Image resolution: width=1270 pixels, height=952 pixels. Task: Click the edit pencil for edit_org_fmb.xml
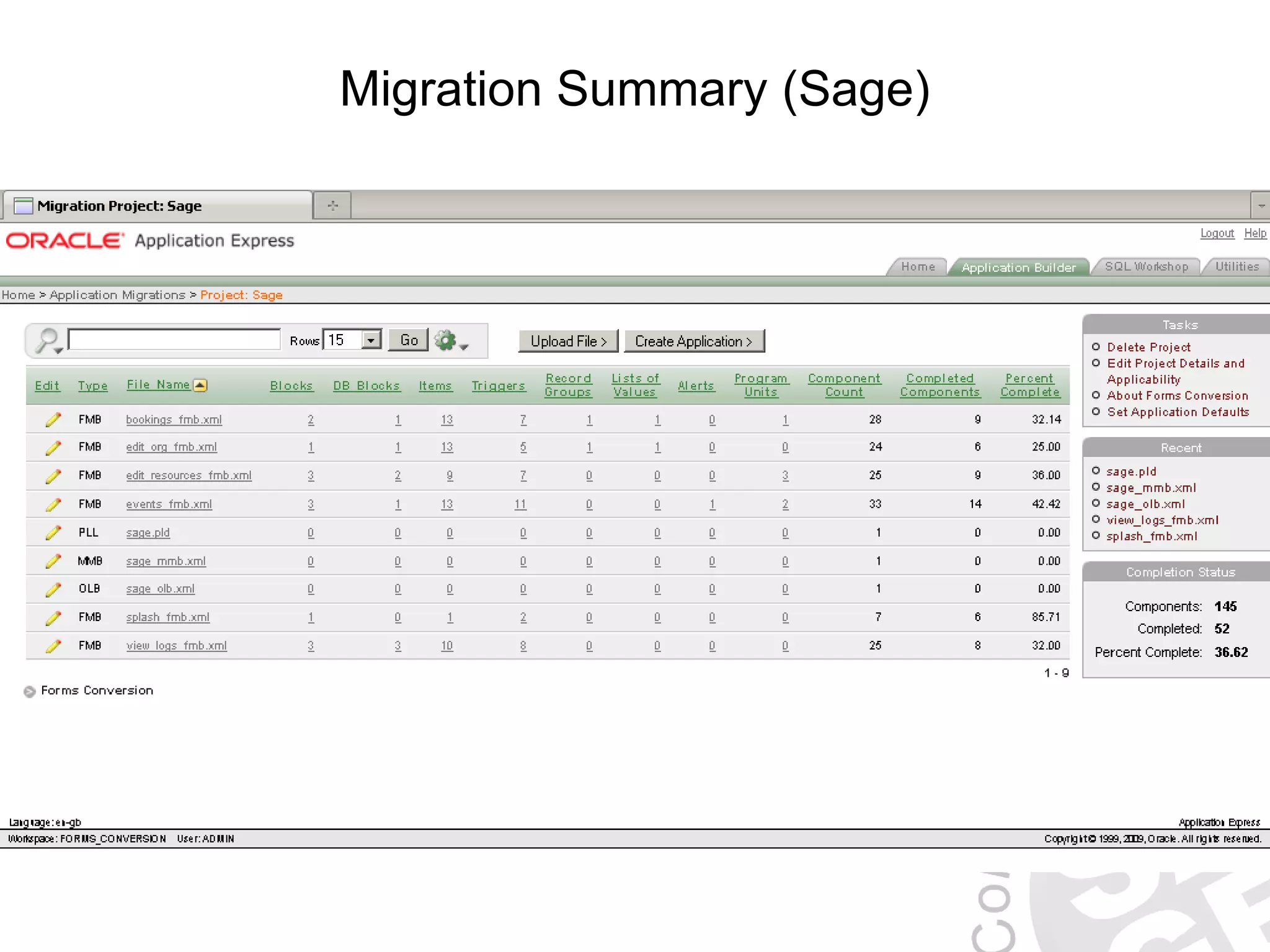(x=53, y=447)
